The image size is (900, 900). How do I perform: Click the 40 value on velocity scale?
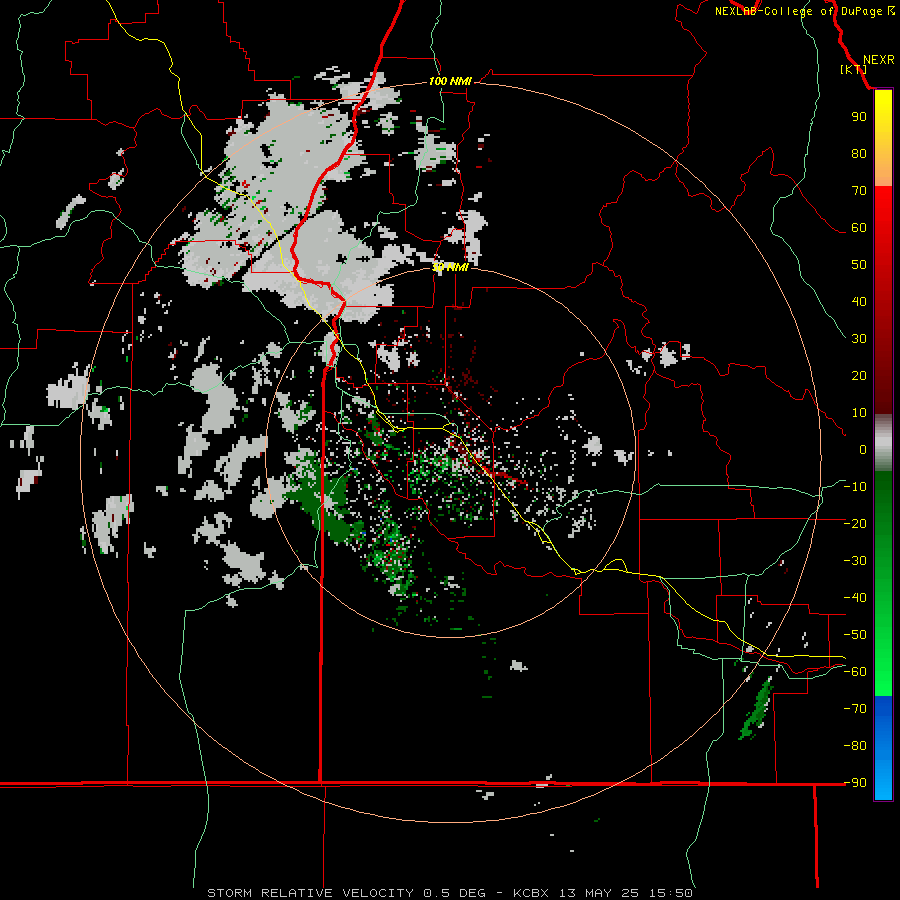859,301
